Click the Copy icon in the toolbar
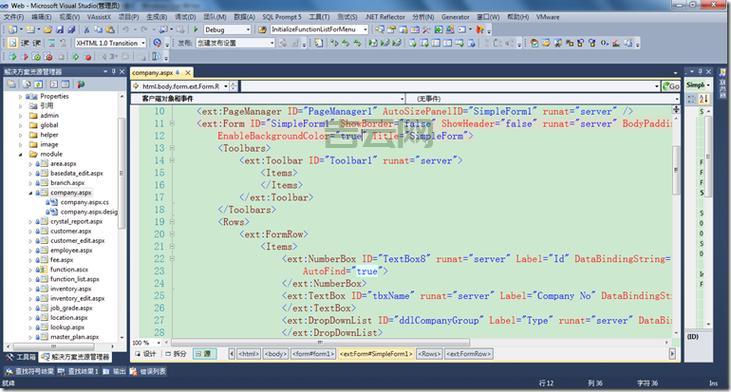Screen dimensions: 731x392 tap(98, 29)
